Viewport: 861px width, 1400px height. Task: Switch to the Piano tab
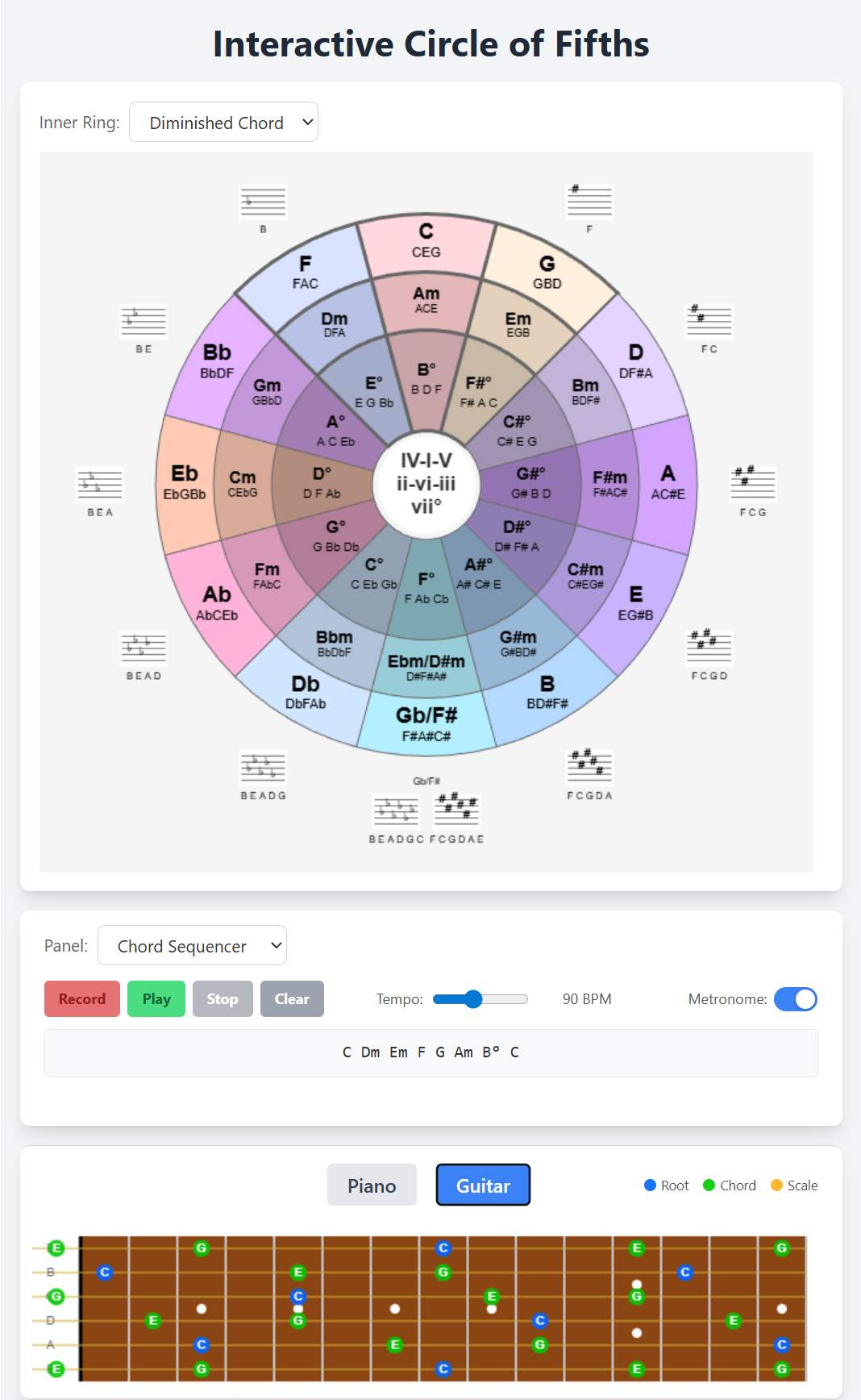point(371,1185)
